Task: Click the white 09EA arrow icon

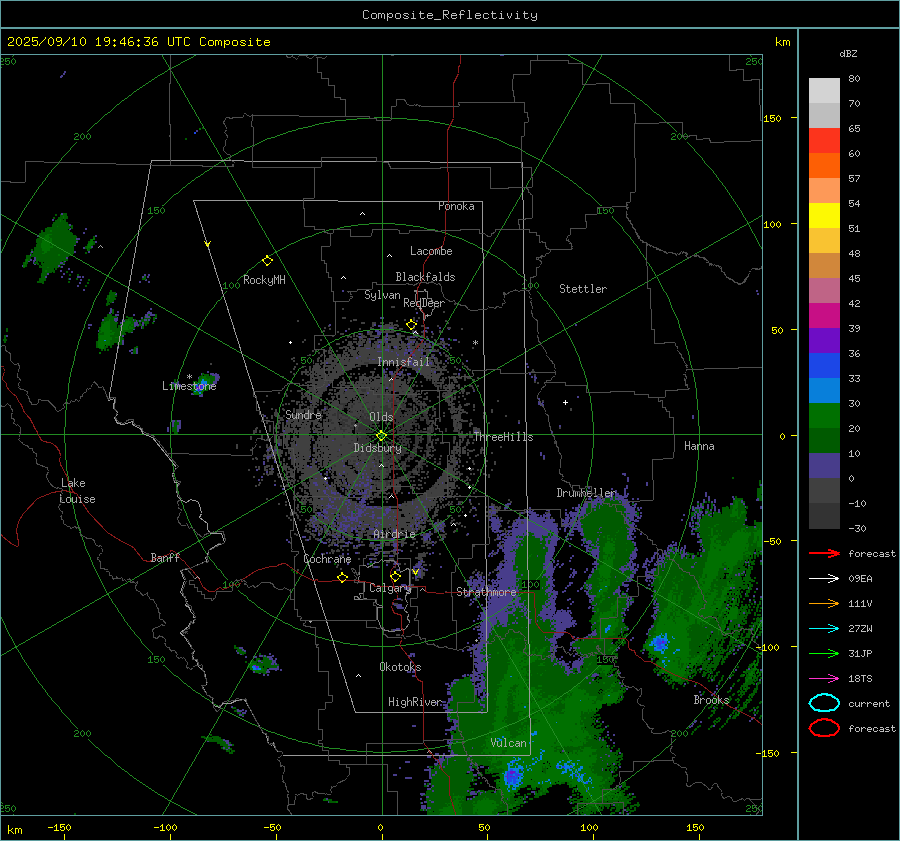Action: pyautogui.click(x=824, y=578)
